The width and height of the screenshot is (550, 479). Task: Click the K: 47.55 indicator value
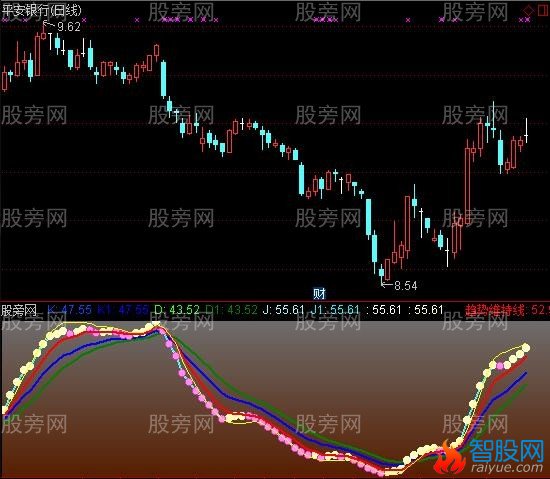point(69,310)
